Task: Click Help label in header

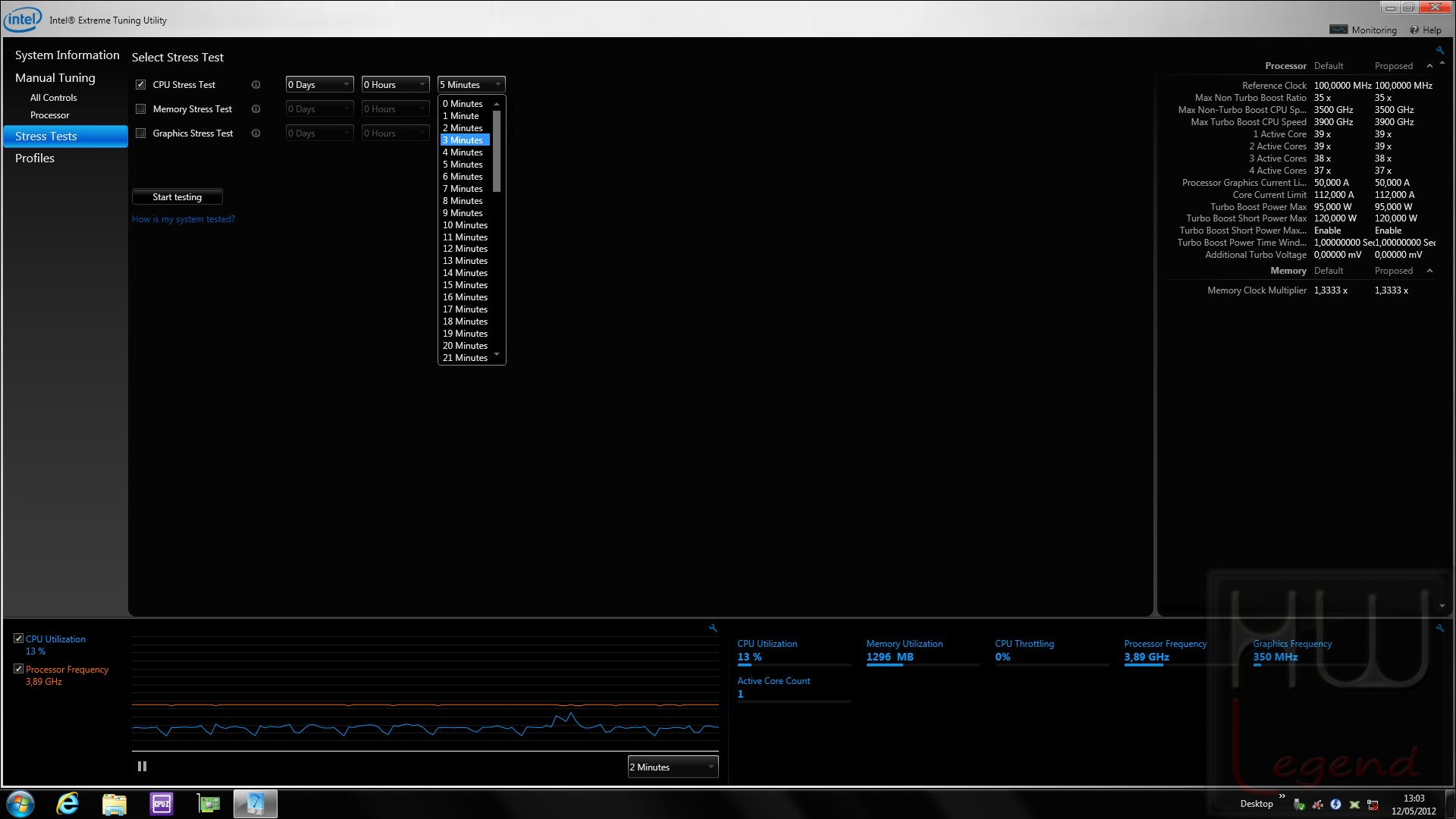Action: [1432, 30]
